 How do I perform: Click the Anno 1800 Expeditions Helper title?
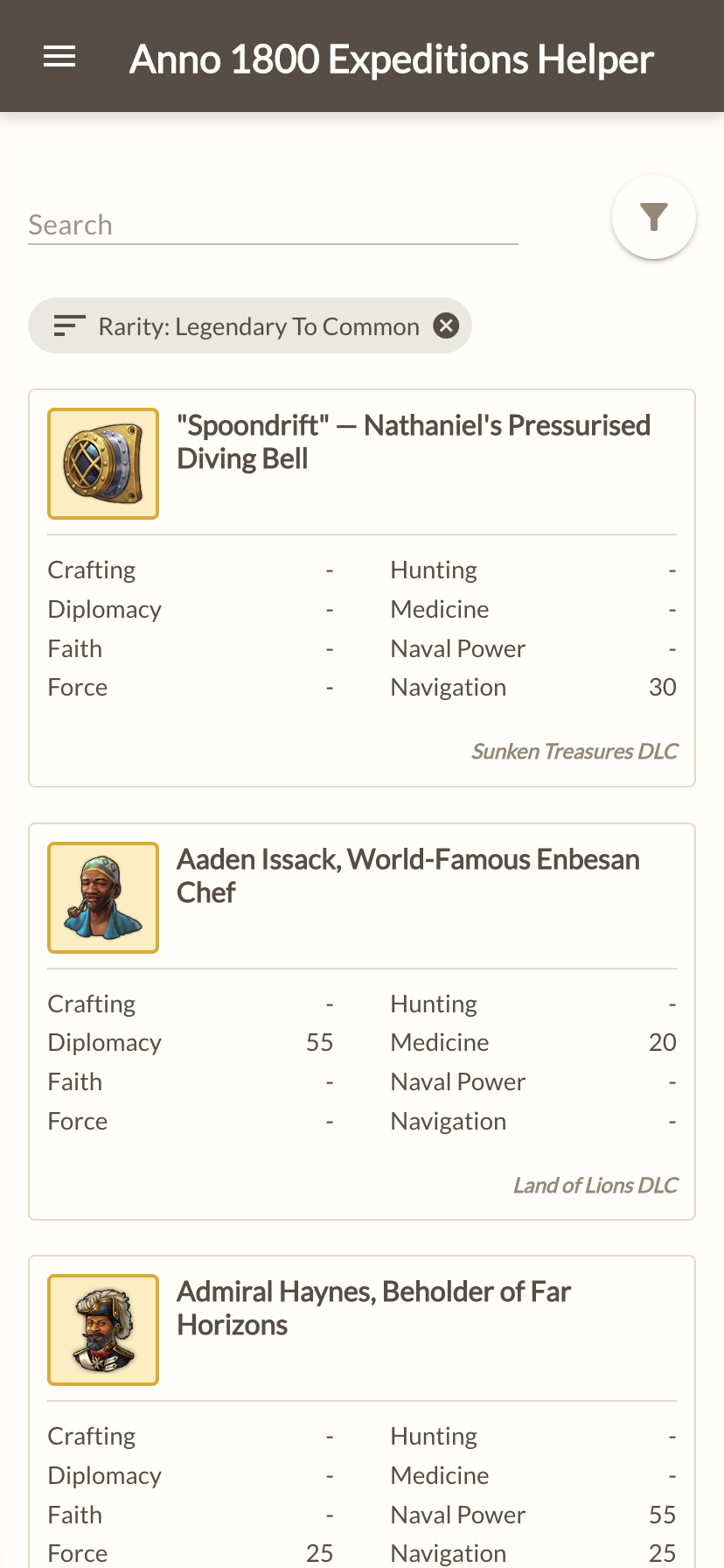pyautogui.click(x=392, y=59)
